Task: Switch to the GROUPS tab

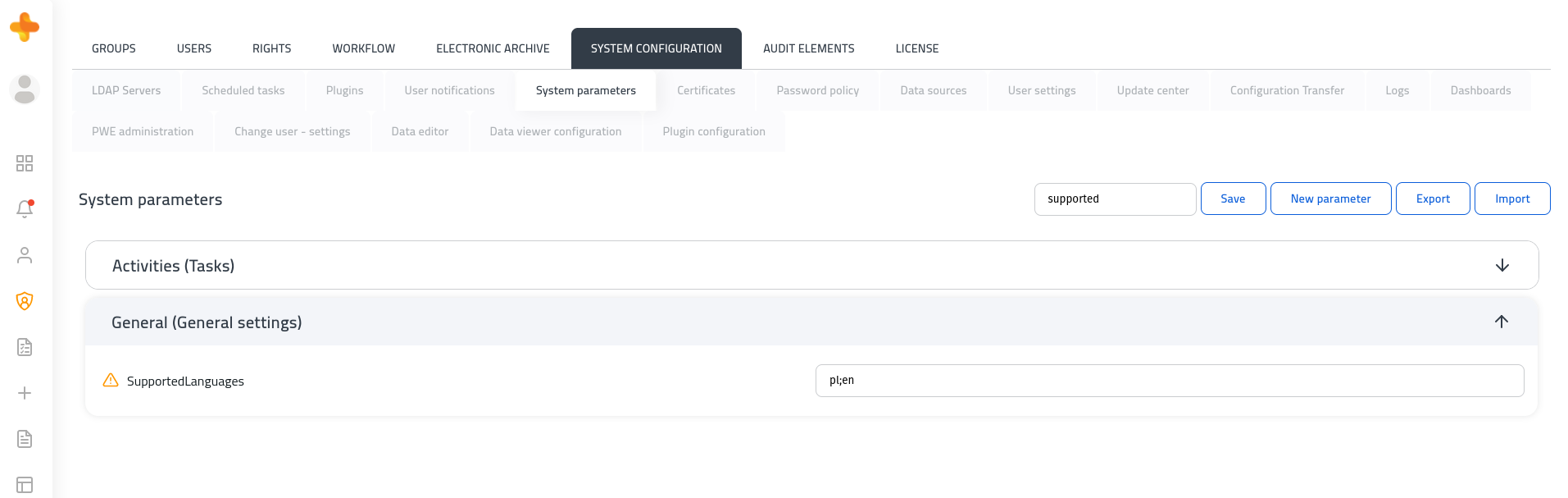Action: (114, 48)
